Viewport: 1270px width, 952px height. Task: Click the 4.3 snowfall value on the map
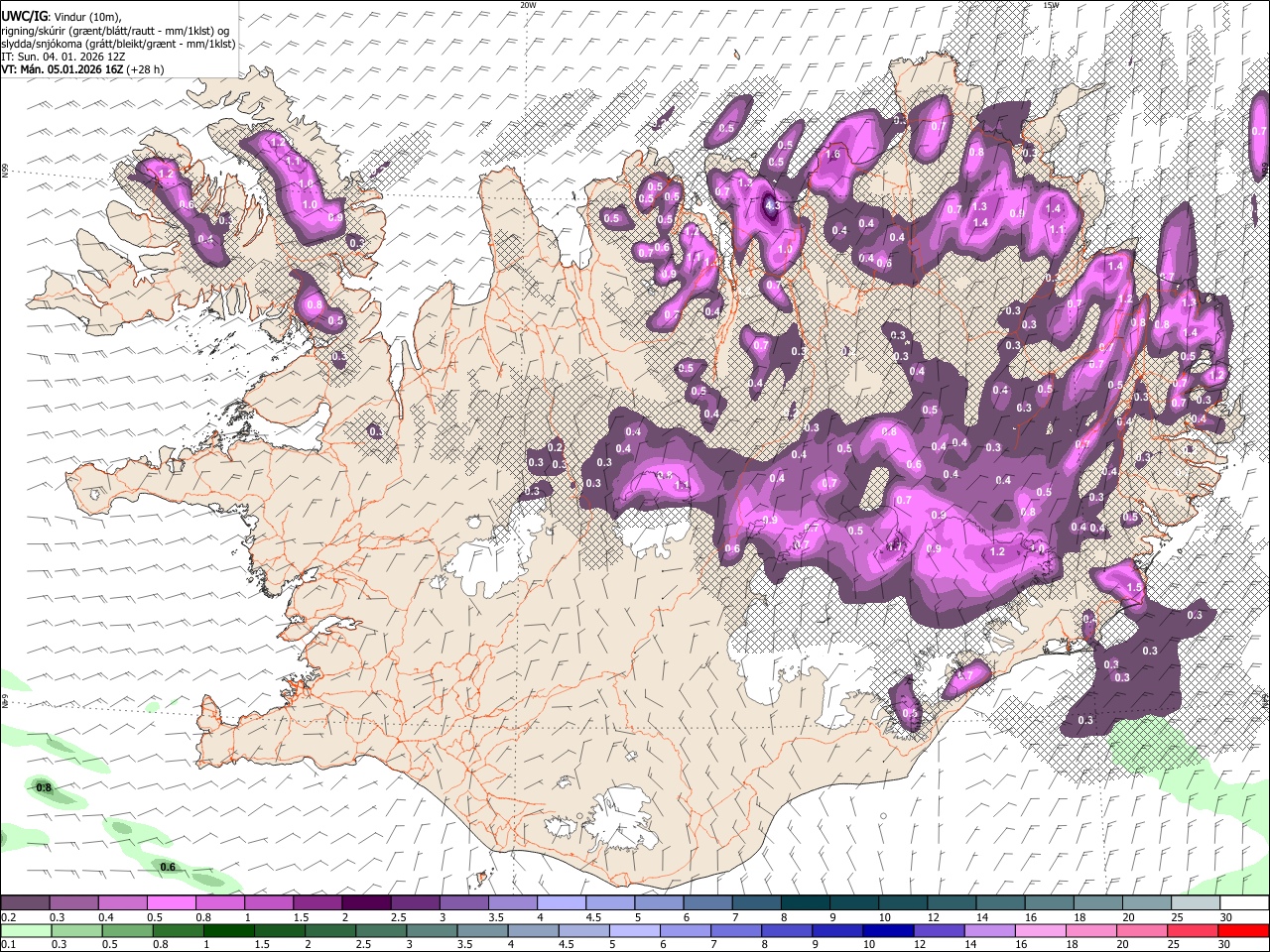774,206
